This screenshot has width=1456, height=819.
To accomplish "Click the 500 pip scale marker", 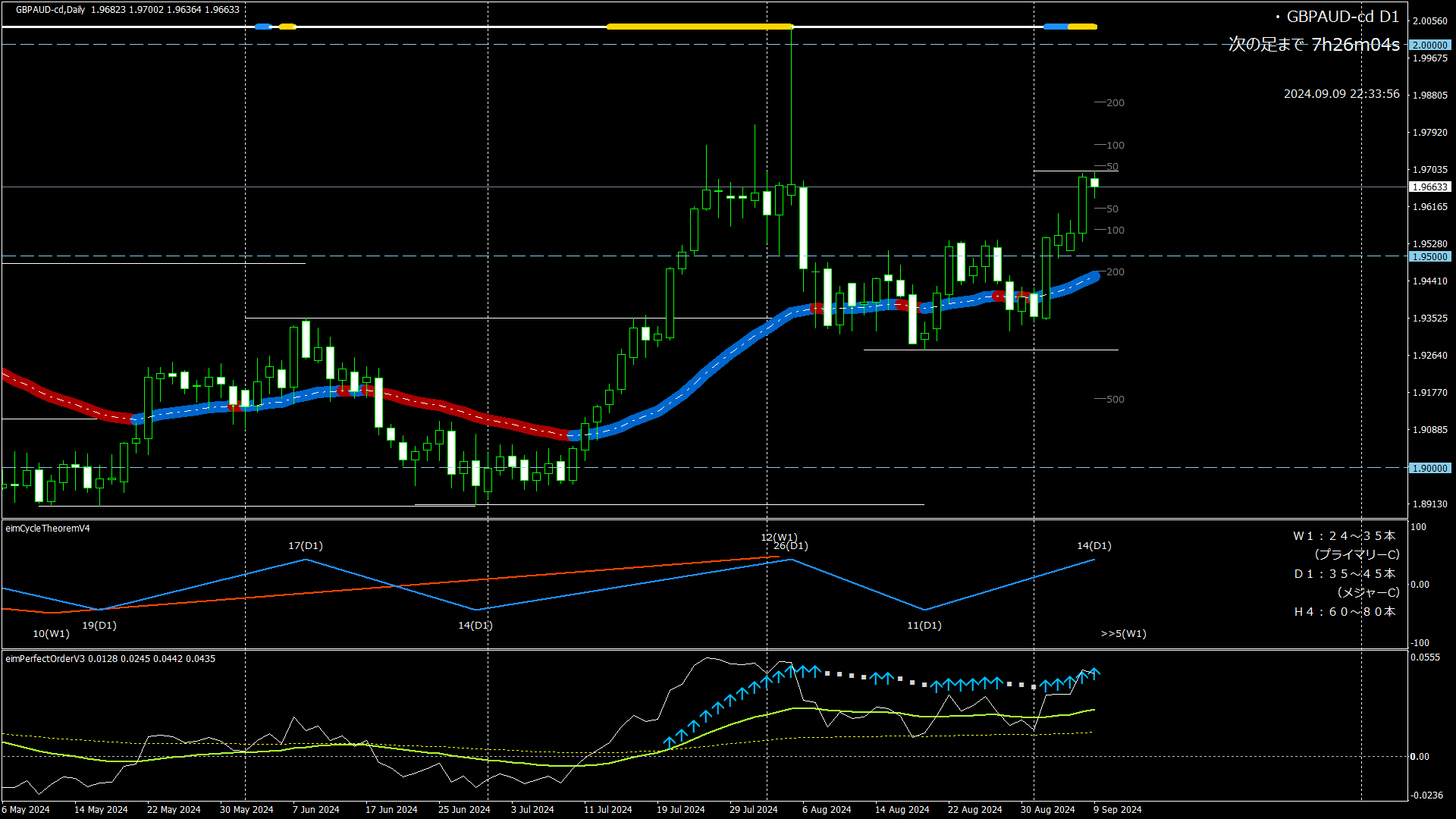I will [x=1115, y=400].
